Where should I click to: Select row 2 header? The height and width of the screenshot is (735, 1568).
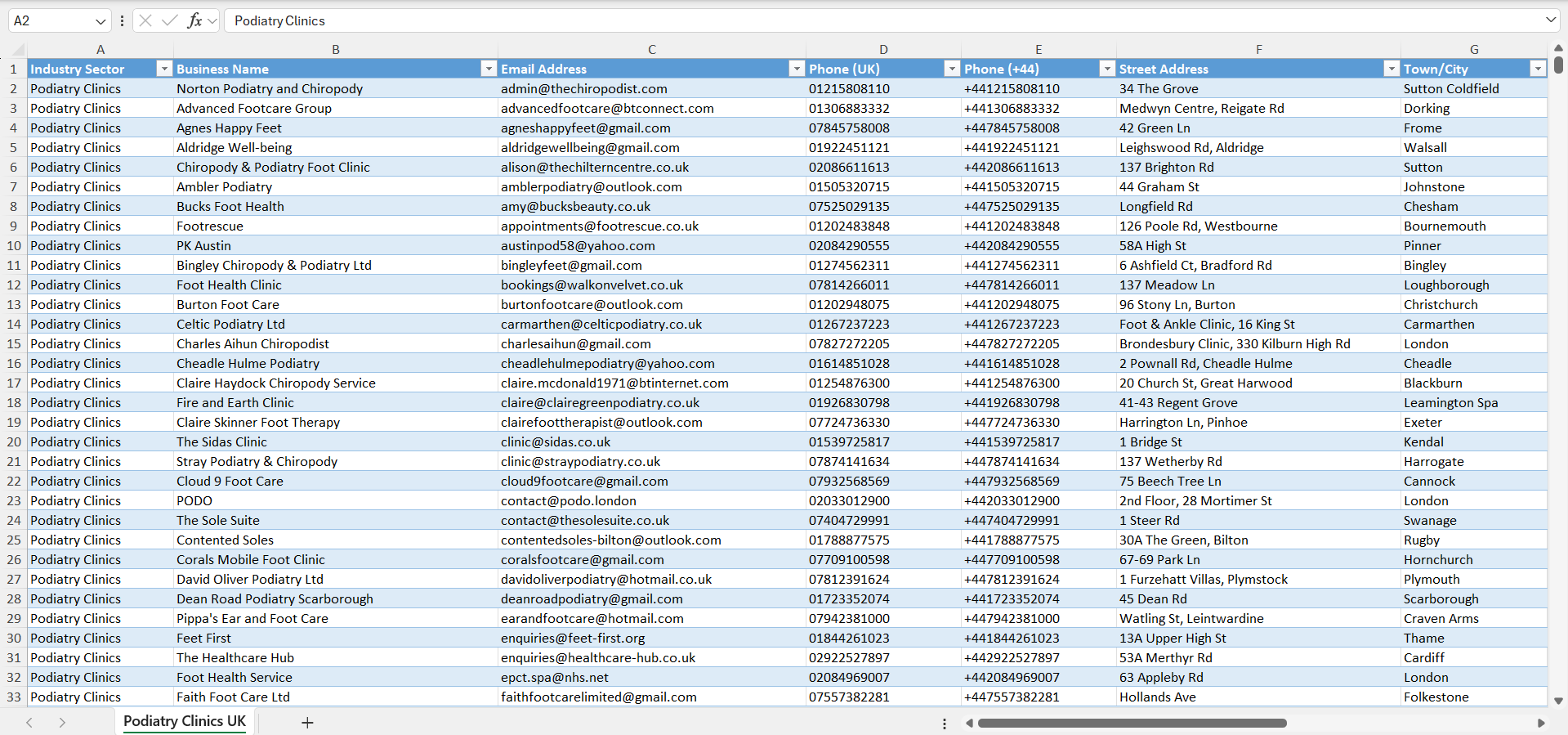(x=14, y=88)
